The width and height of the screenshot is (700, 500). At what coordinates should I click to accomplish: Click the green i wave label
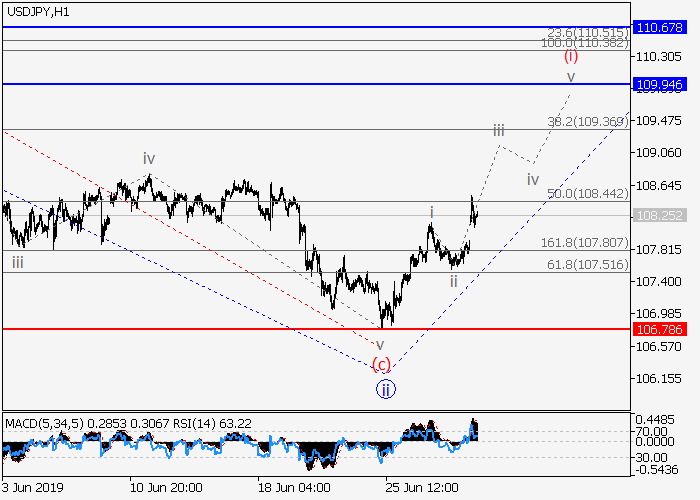coord(432,212)
